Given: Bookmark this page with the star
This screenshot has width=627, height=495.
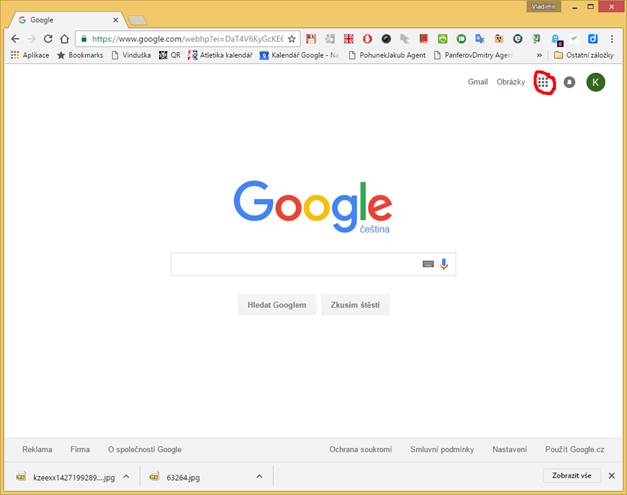Looking at the screenshot, I should coord(292,39).
